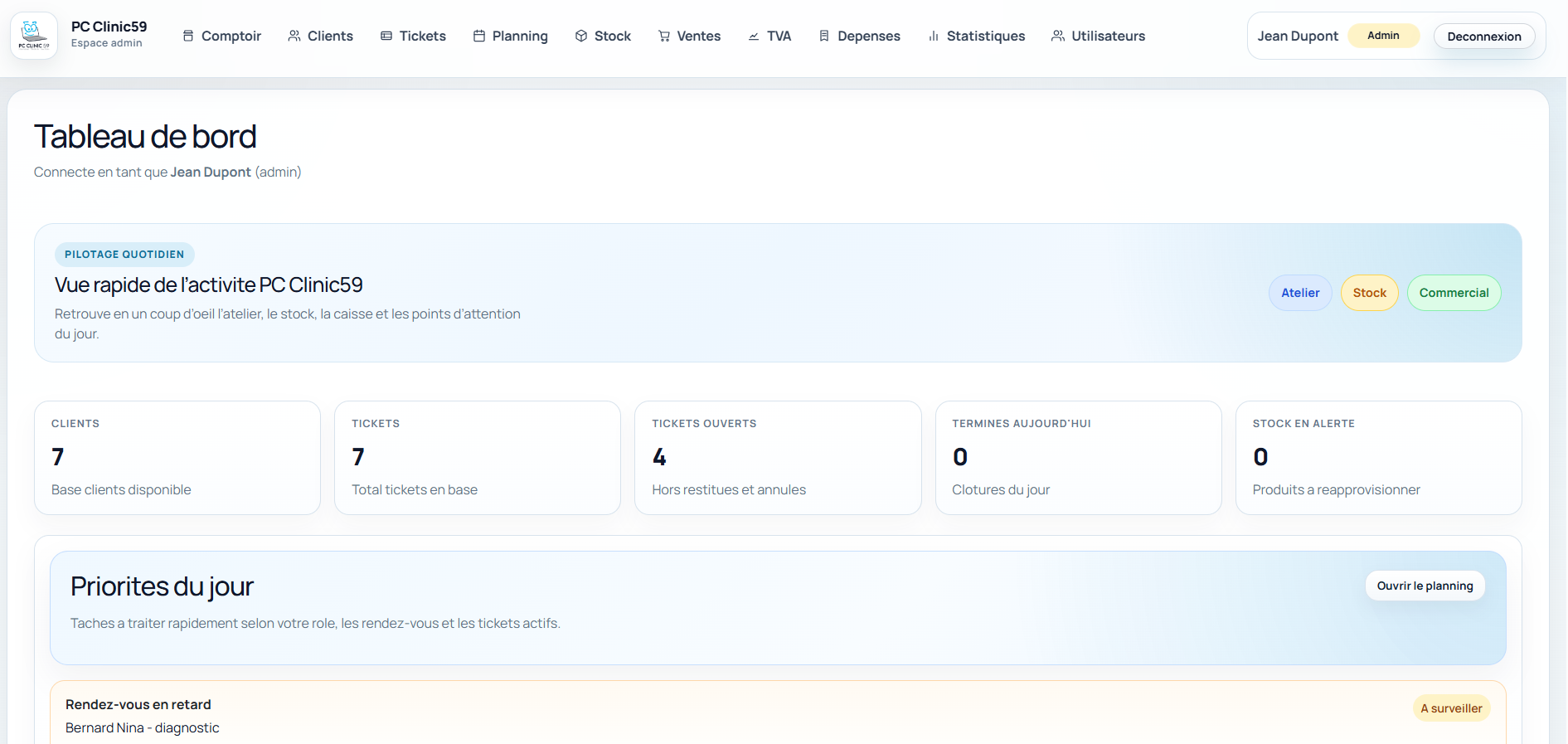
Task: Click the Tickets ouverts stat card
Action: (778, 458)
